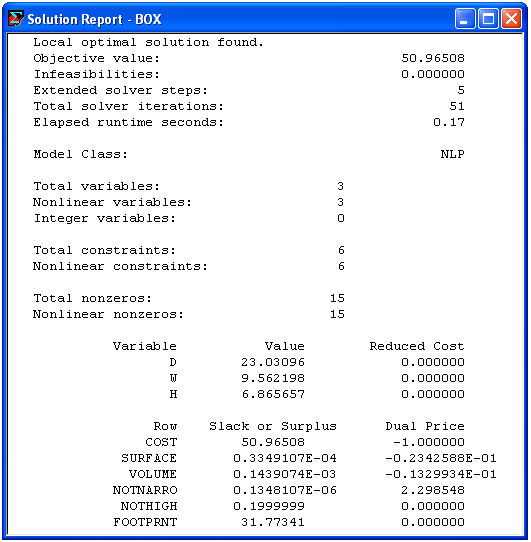Minimize the Solution Report window
This screenshot has width=531, height=542.
(465, 19)
